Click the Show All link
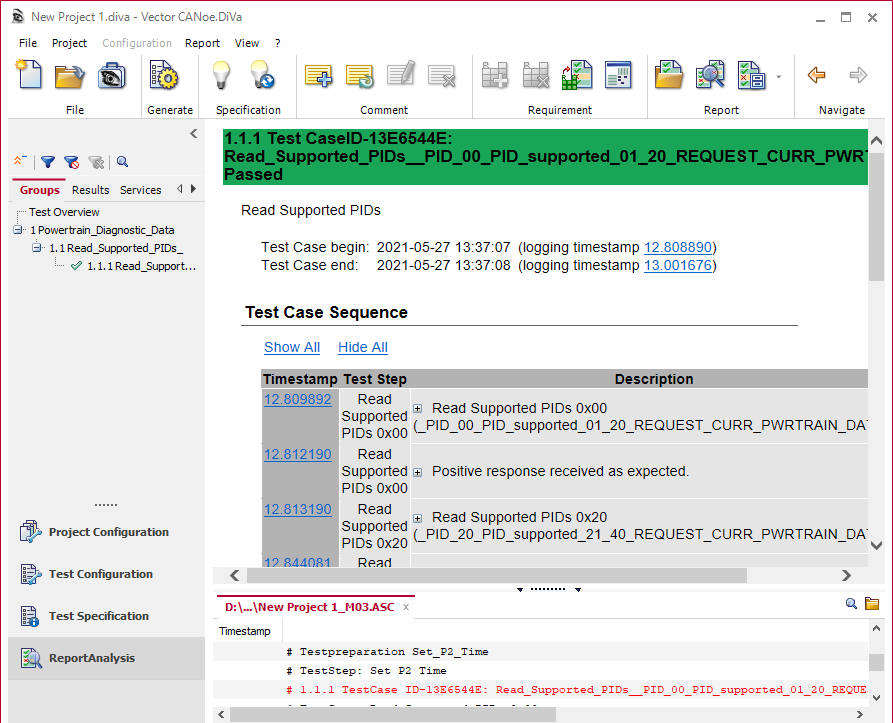This screenshot has width=893, height=723. point(292,347)
